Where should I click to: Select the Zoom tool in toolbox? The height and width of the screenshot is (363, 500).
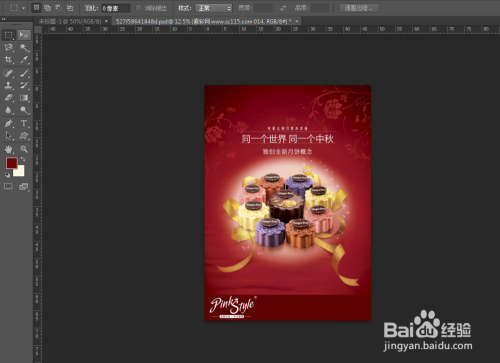coord(24,149)
